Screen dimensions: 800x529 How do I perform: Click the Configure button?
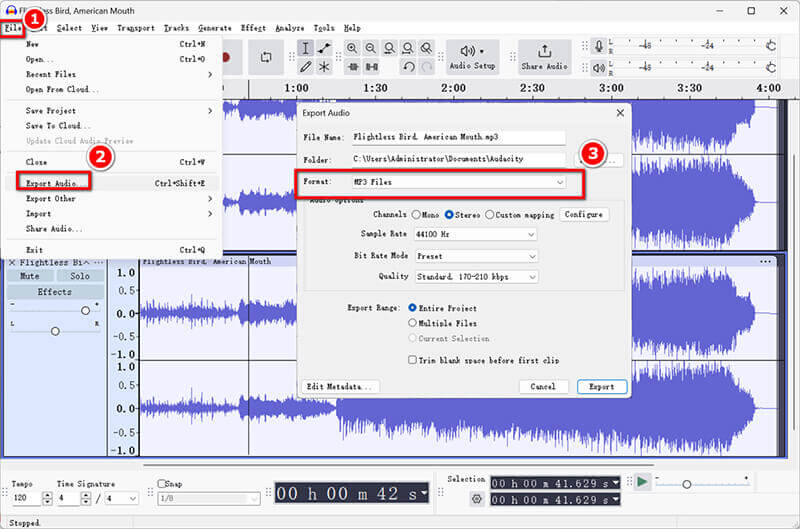(584, 215)
